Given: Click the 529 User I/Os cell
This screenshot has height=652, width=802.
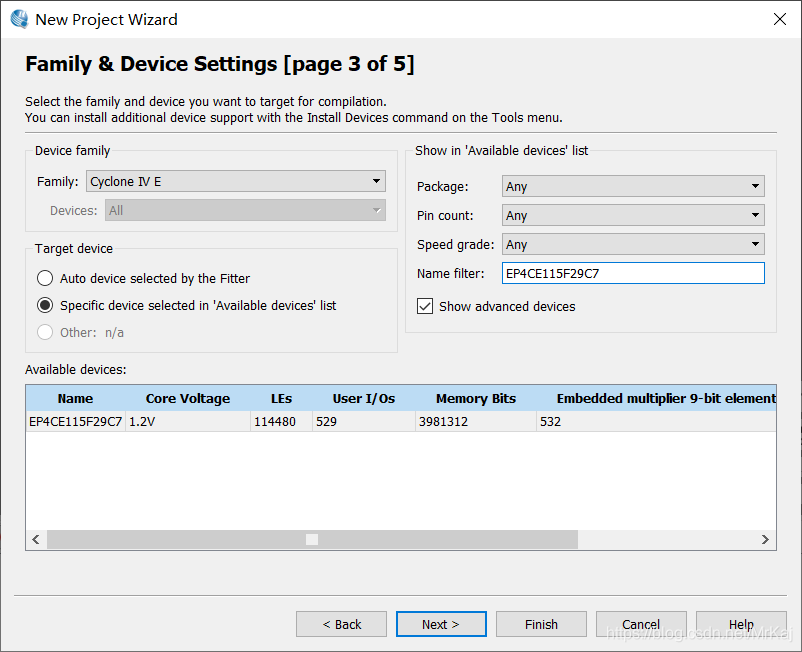Looking at the screenshot, I should (364, 422).
